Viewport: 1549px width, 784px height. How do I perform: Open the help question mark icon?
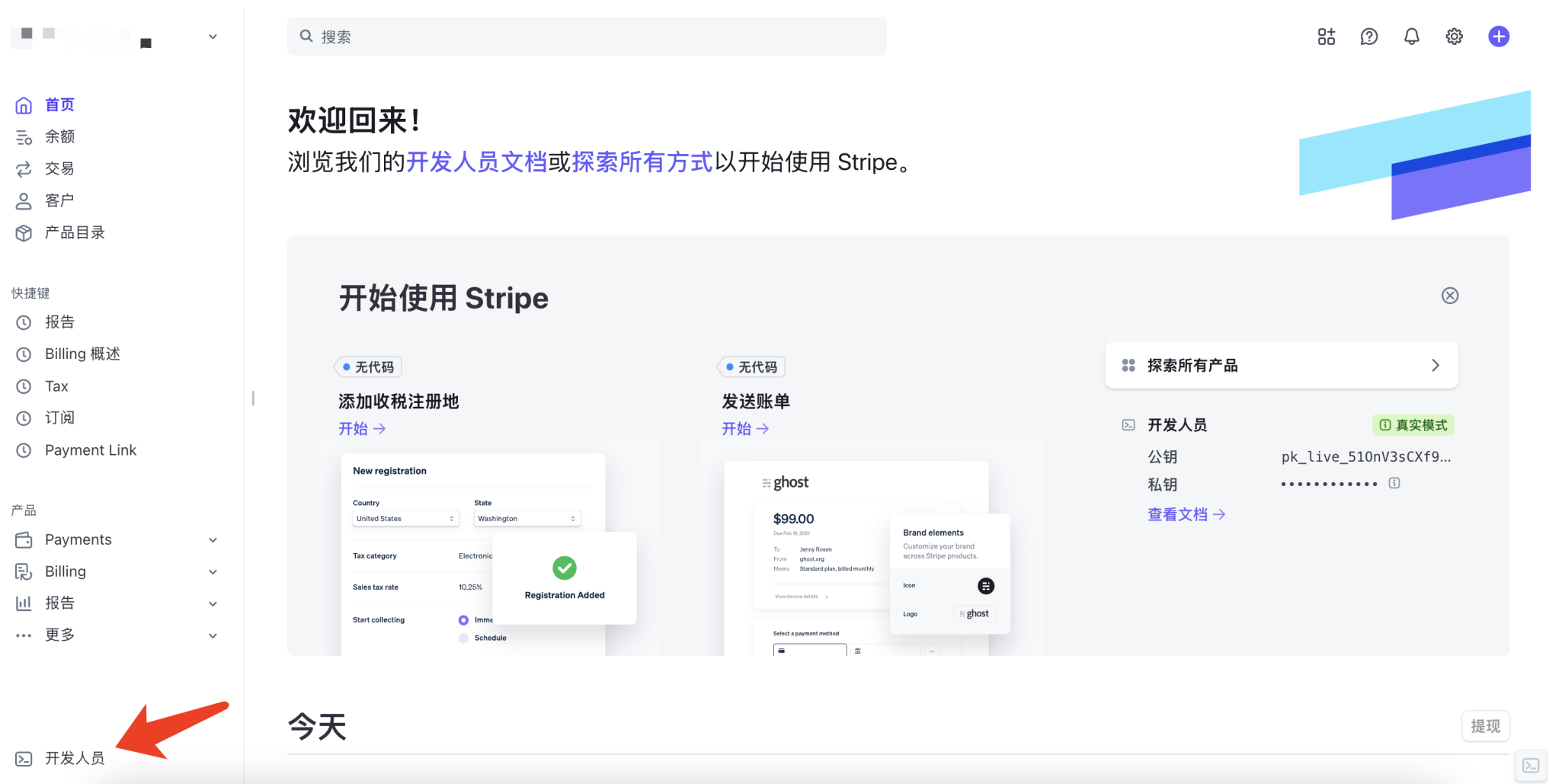tap(1368, 37)
